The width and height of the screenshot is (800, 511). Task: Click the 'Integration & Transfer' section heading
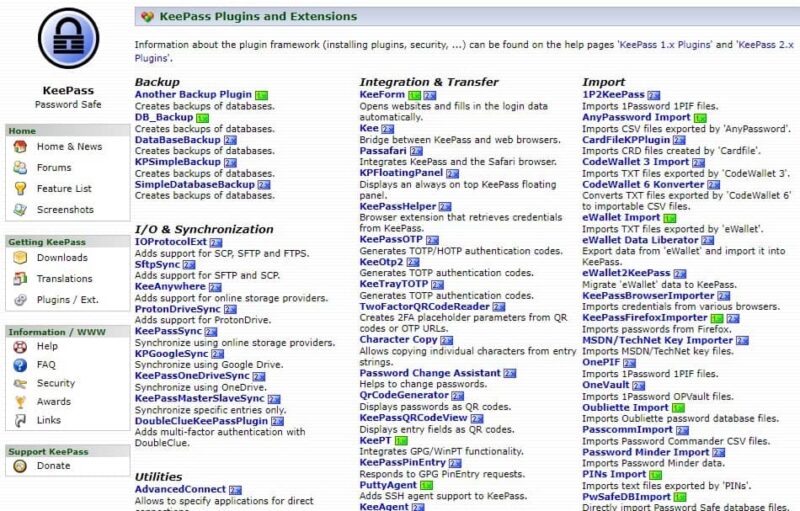click(x=429, y=82)
